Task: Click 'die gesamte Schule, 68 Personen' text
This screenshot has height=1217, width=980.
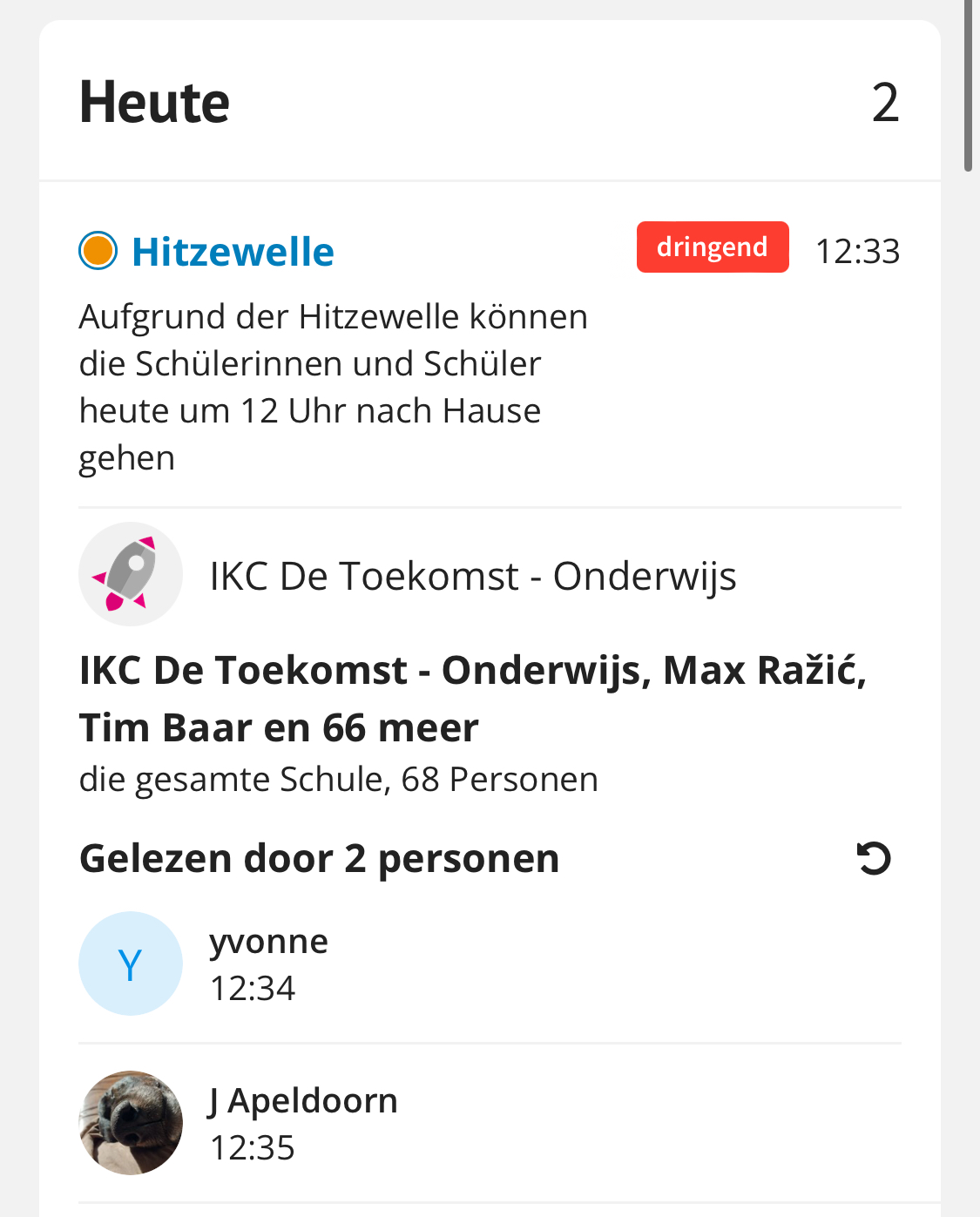Action: click(x=339, y=780)
